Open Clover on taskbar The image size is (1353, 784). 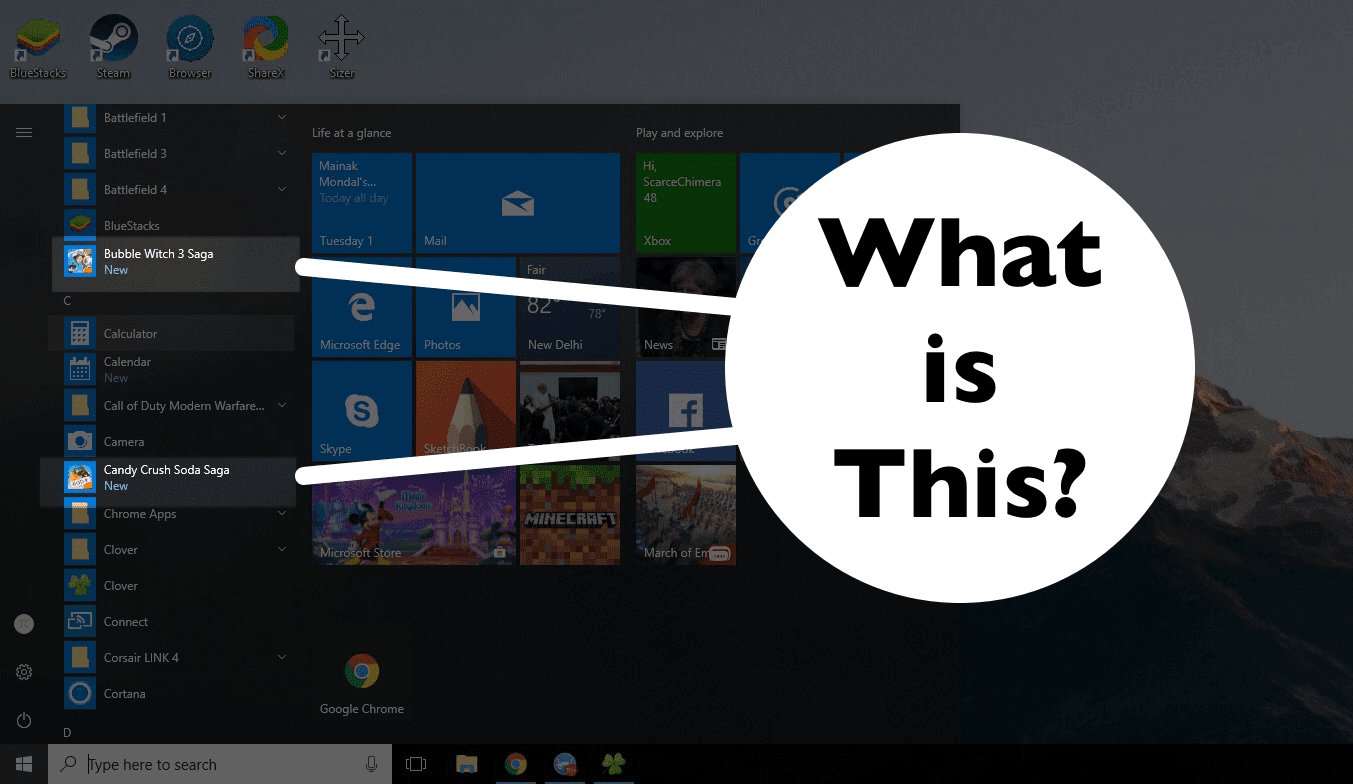click(x=613, y=764)
